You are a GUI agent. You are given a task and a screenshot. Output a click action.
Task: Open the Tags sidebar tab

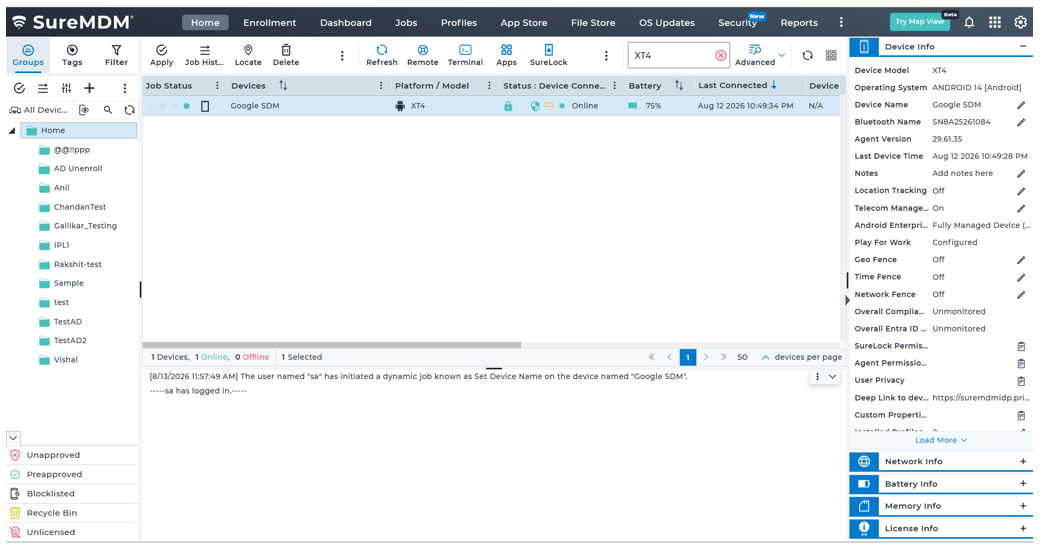[x=72, y=55]
